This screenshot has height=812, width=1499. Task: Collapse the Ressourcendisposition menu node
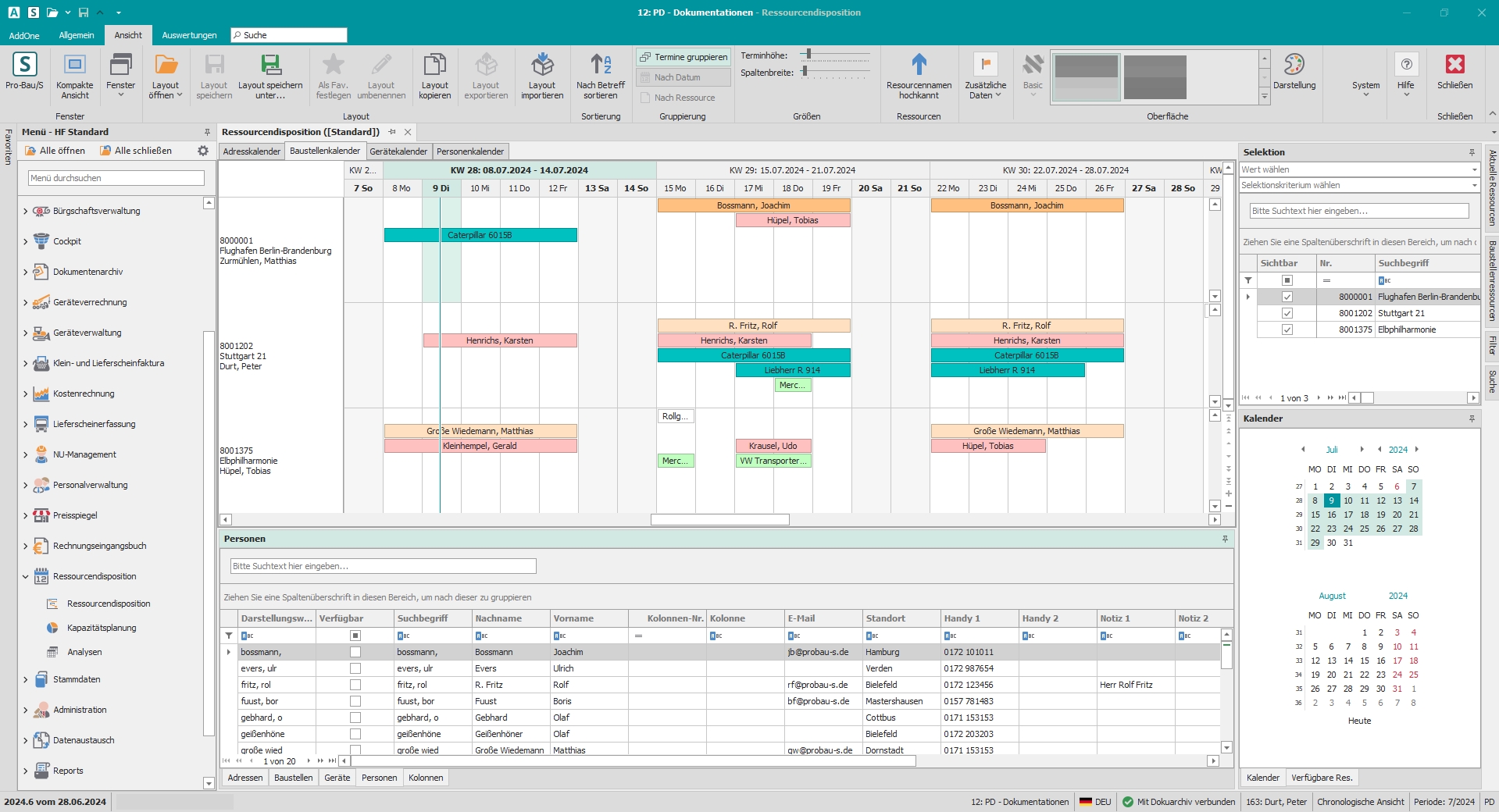[25, 577]
